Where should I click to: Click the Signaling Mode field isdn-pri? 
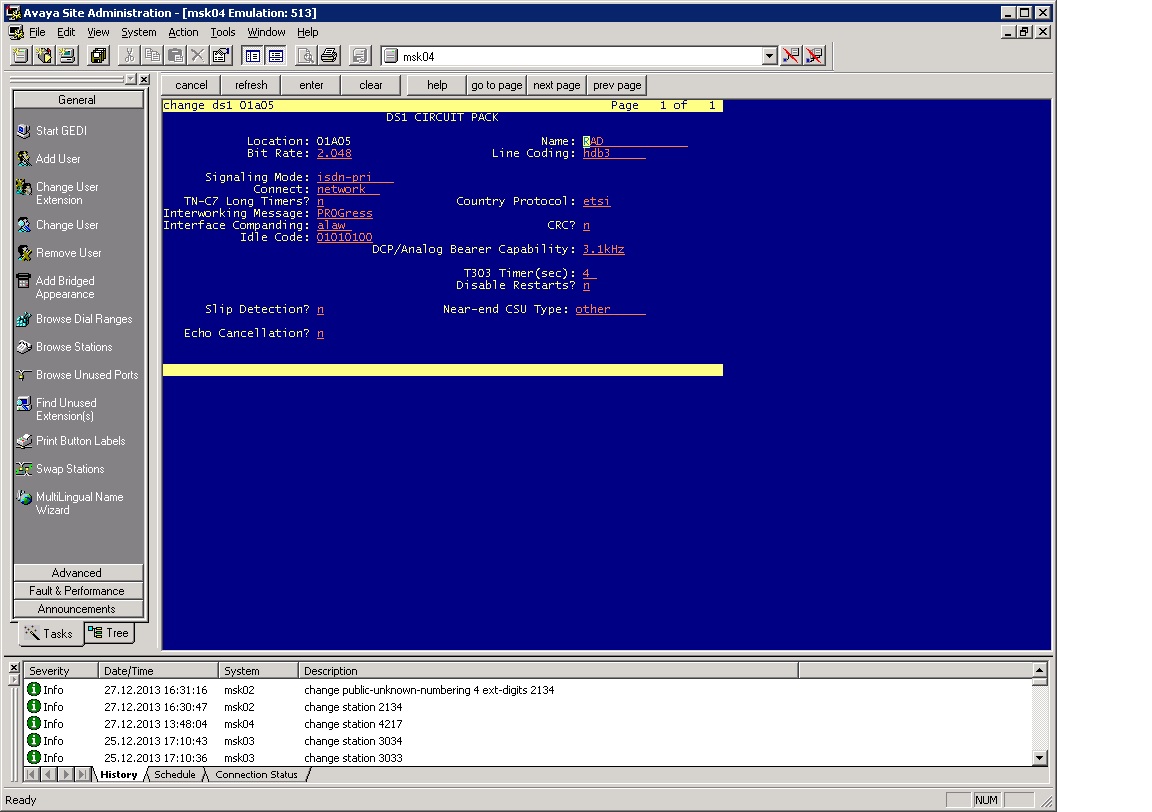355,177
